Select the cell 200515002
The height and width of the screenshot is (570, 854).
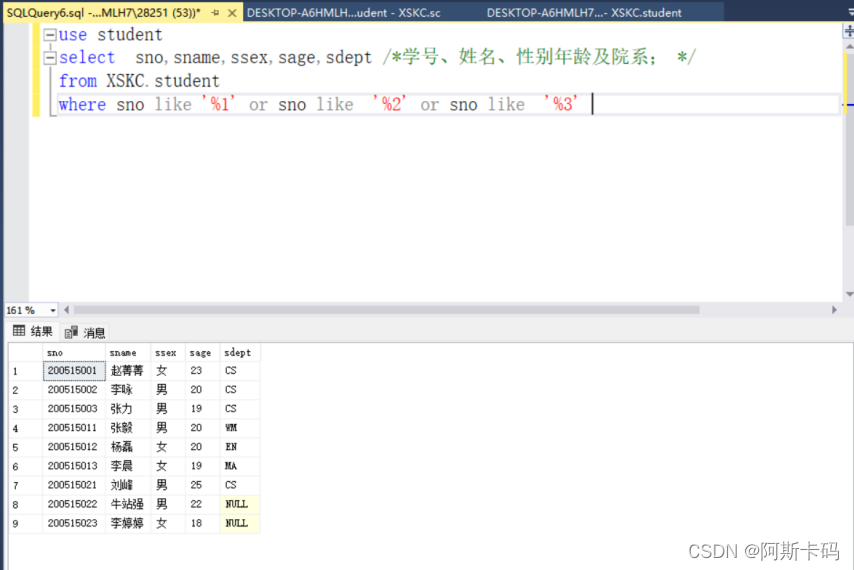[74, 390]
